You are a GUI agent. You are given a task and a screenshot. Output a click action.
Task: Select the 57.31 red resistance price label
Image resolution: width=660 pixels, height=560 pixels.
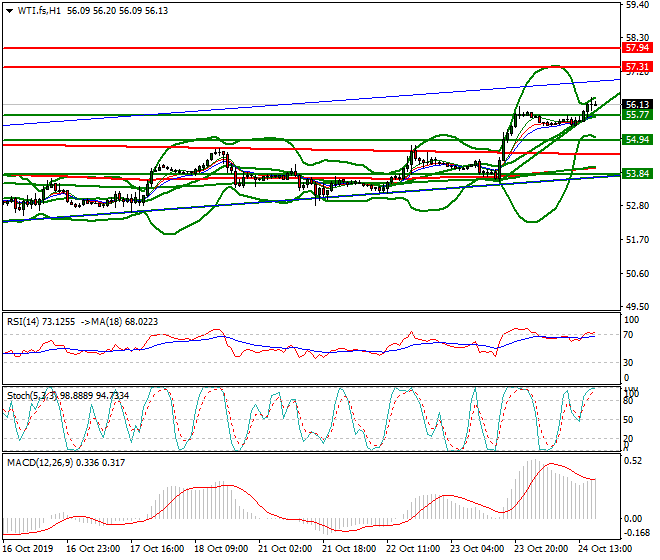pyautogui.click(x=637, y=67)
